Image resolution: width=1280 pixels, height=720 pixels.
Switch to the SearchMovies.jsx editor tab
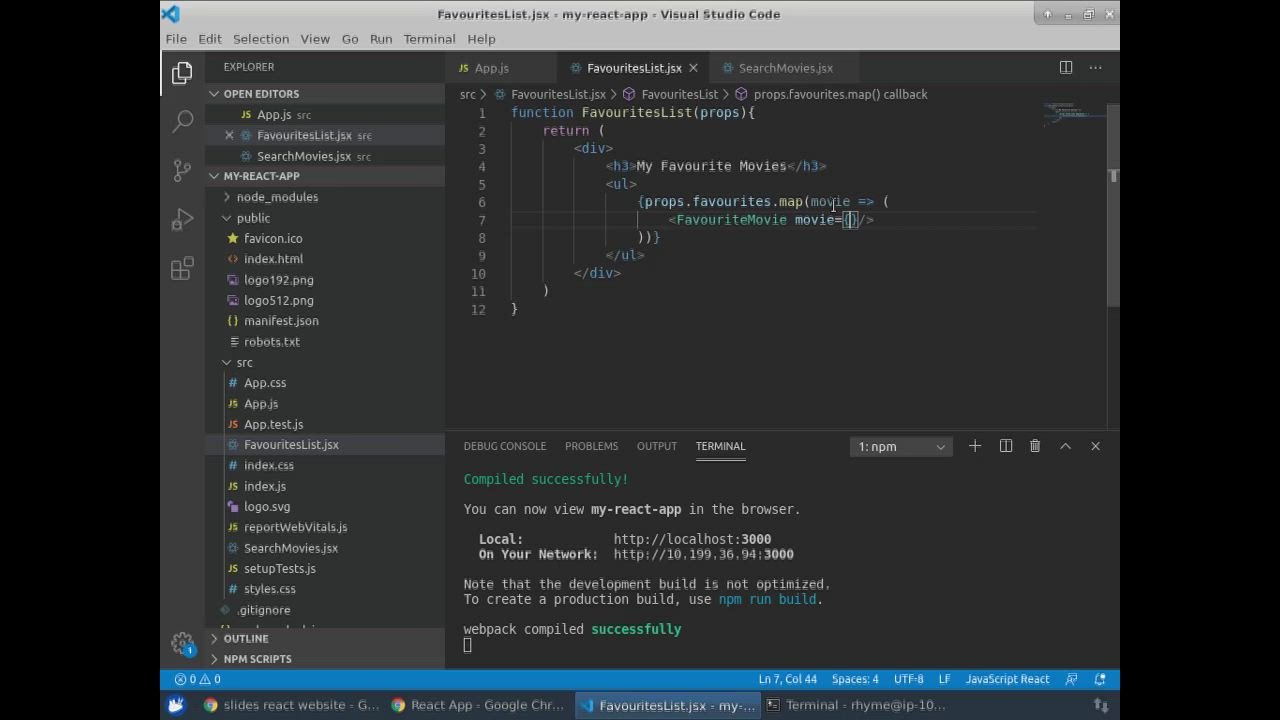785,68
